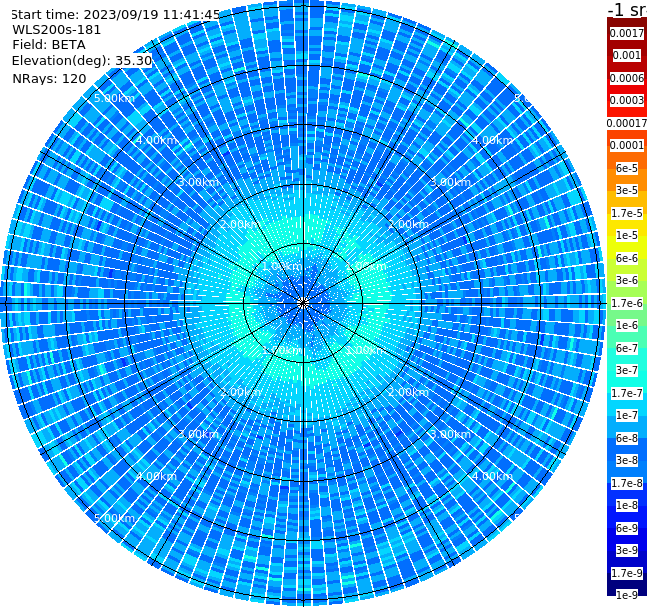
Task: Click the 3e-7 colorbar label
Action: click(627, 370)
